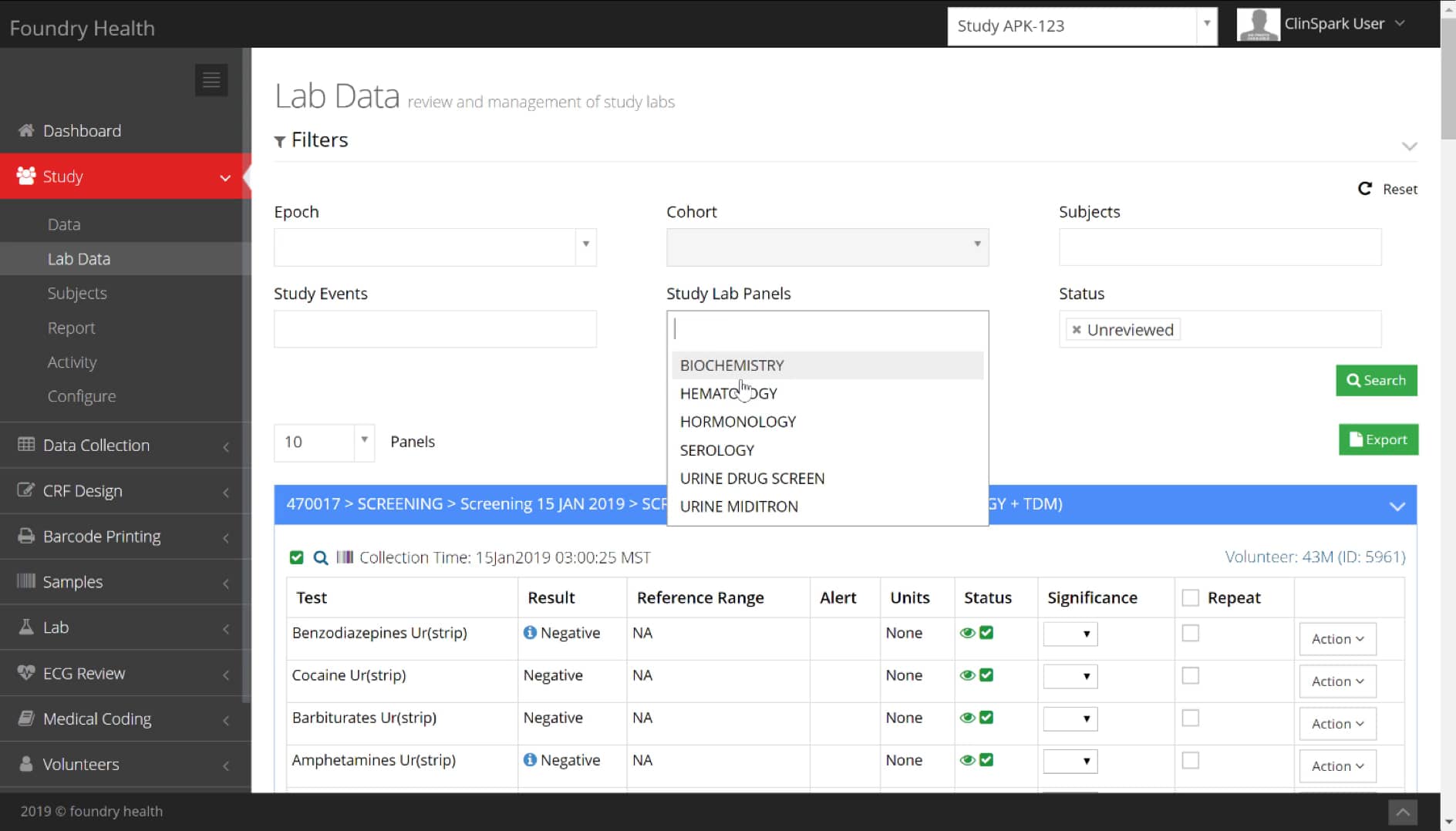Screen dimensions: 1456x831
Task: Open the Epoch dropdown
Action: (x=435, y=247)
